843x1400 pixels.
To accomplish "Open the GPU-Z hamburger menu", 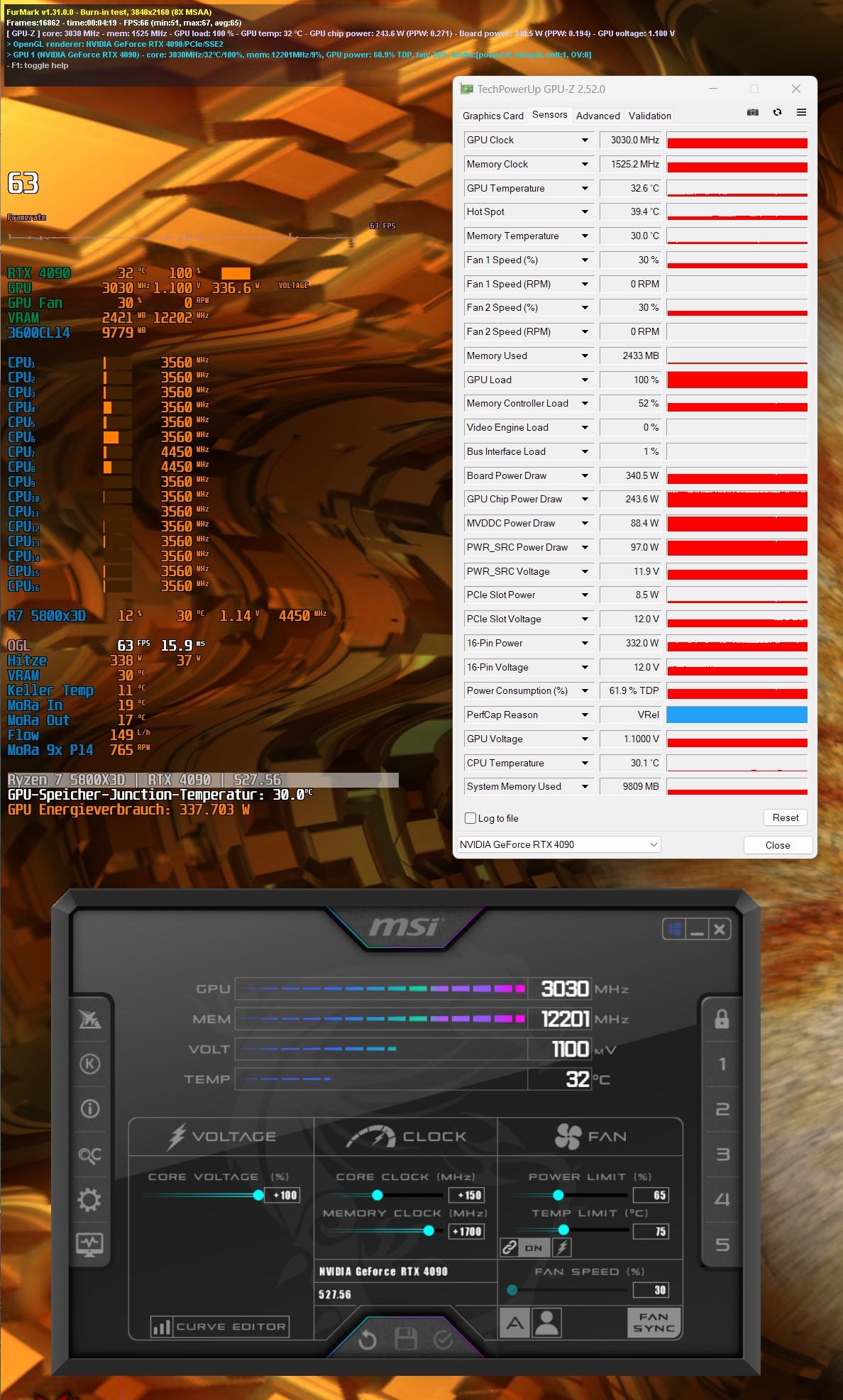I will 801,112.
